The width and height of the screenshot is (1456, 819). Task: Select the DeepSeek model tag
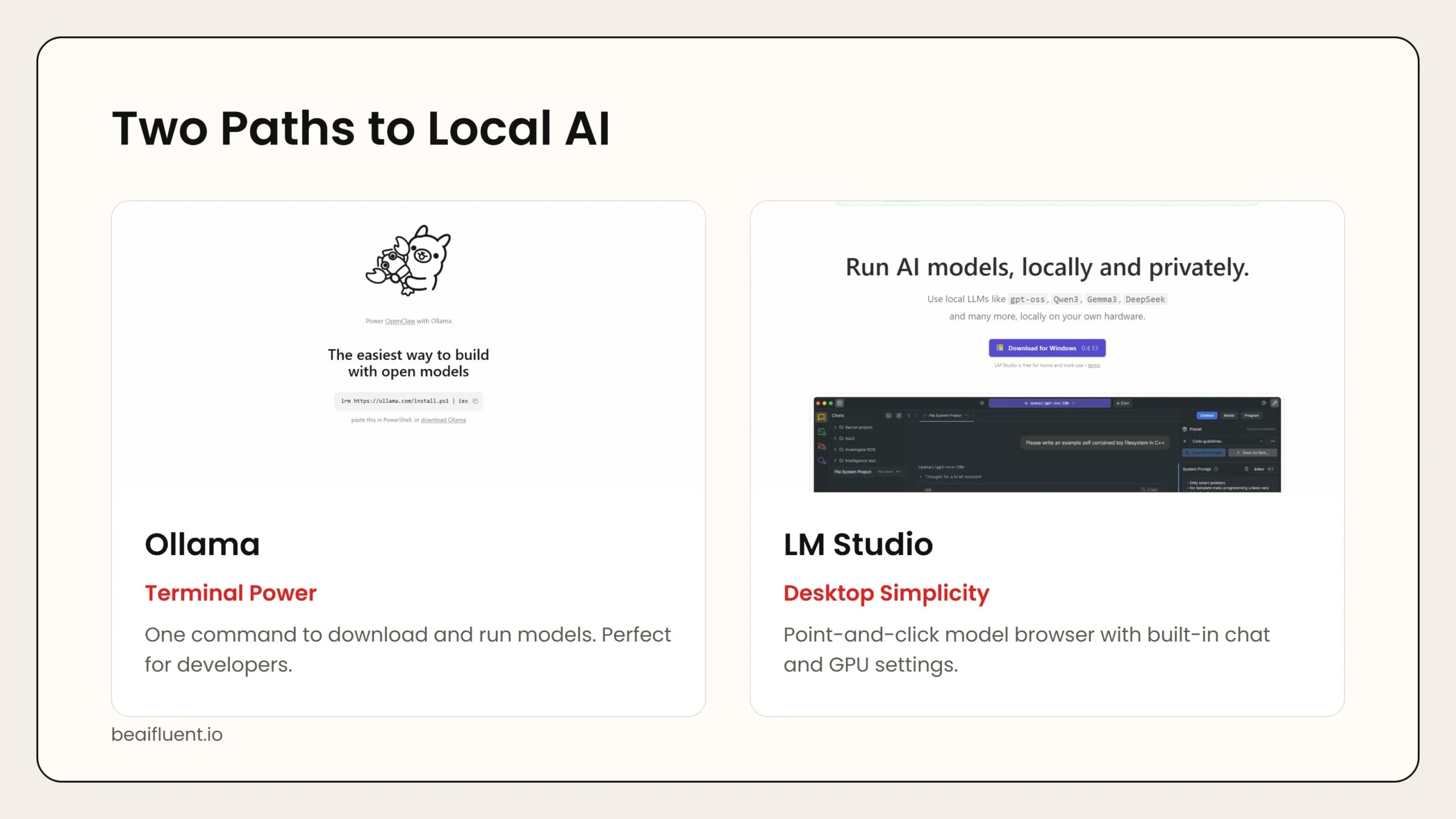pyautogui.click(x=1145, y=299)
